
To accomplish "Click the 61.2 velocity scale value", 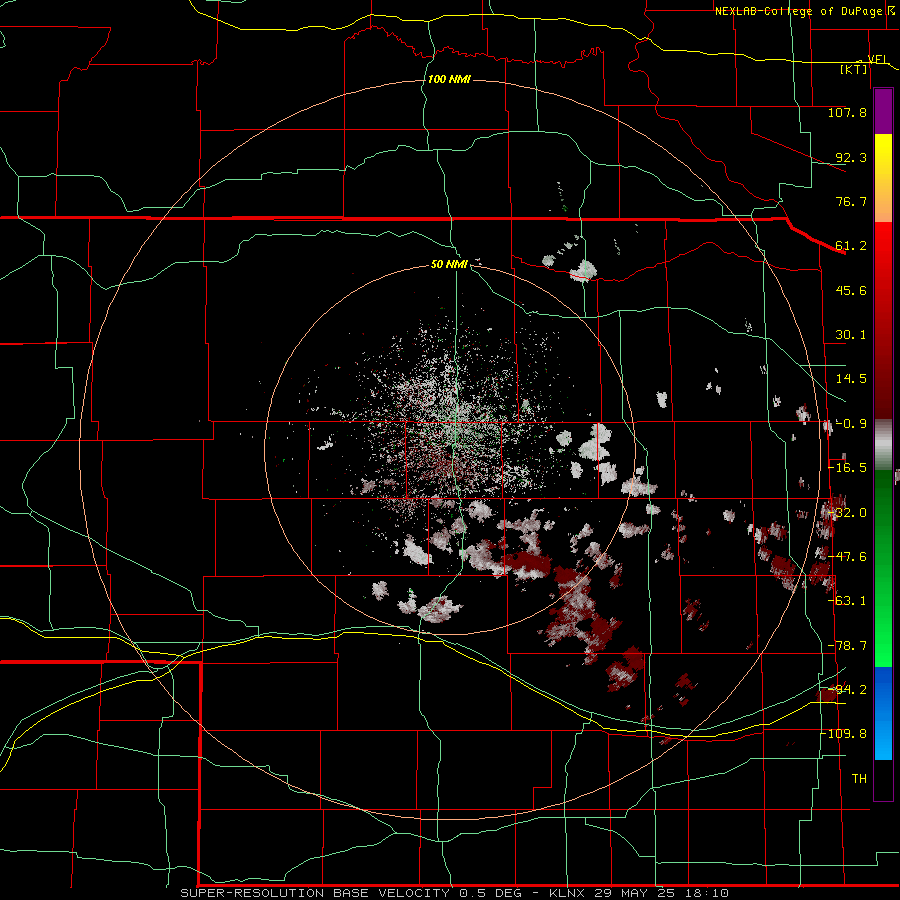I will 851,246.
